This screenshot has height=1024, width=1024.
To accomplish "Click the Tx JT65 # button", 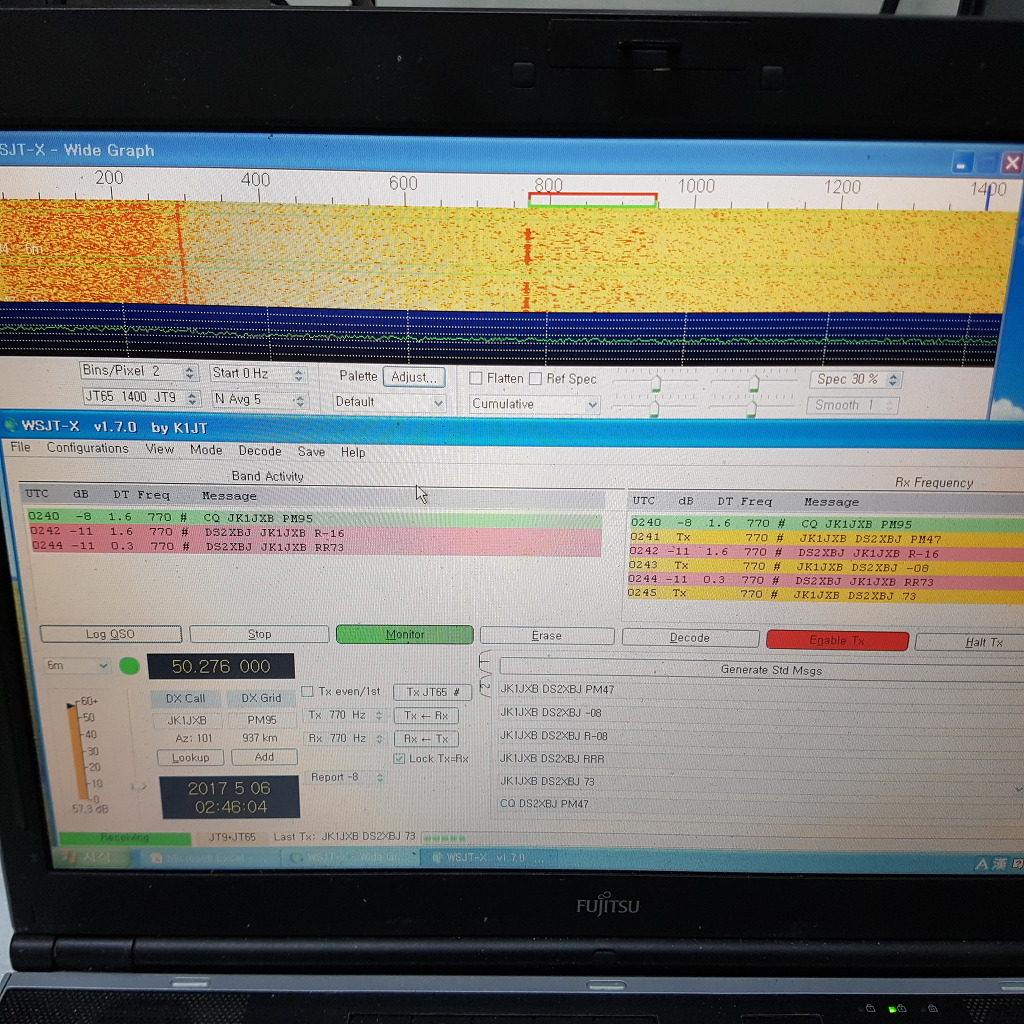I will pos(432,692).
